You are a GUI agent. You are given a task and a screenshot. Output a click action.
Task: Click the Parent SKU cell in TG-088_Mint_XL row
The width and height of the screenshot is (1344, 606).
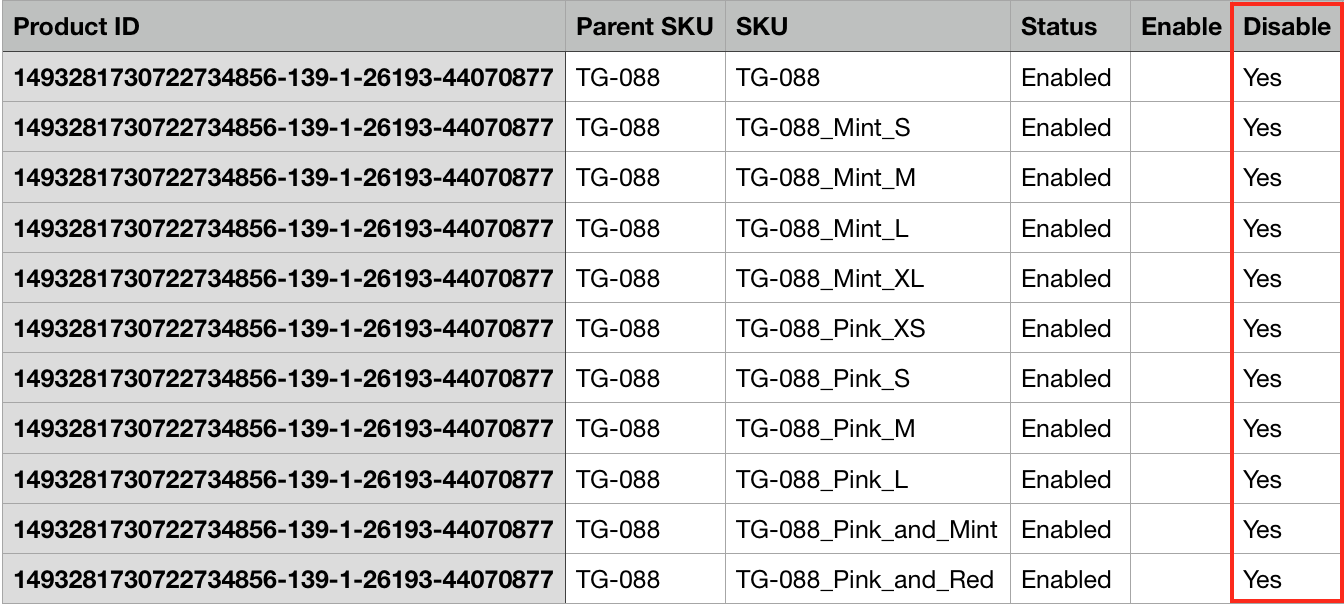click(x=618, y=279)
